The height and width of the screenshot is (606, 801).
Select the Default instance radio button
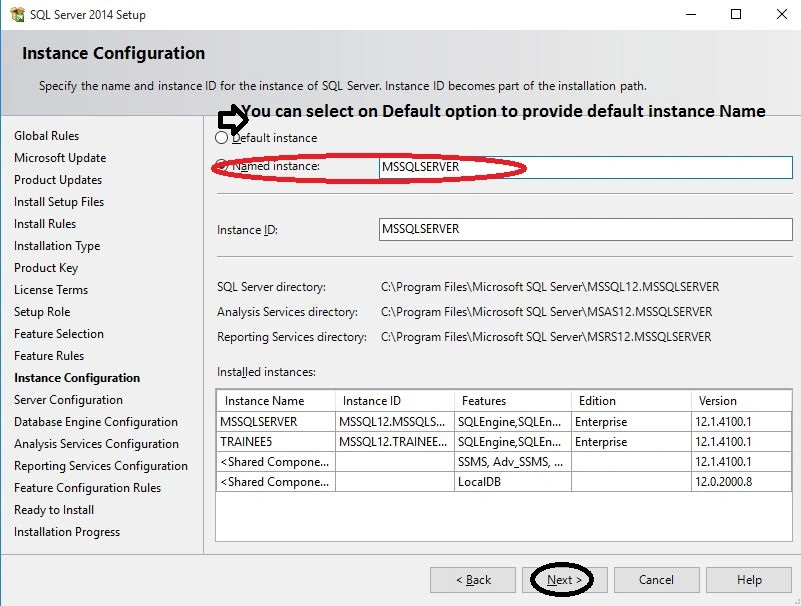point(221,137)
